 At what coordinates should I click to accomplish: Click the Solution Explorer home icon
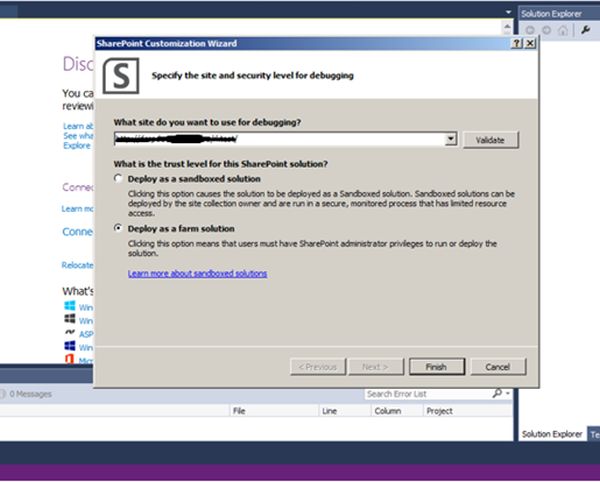563,30
